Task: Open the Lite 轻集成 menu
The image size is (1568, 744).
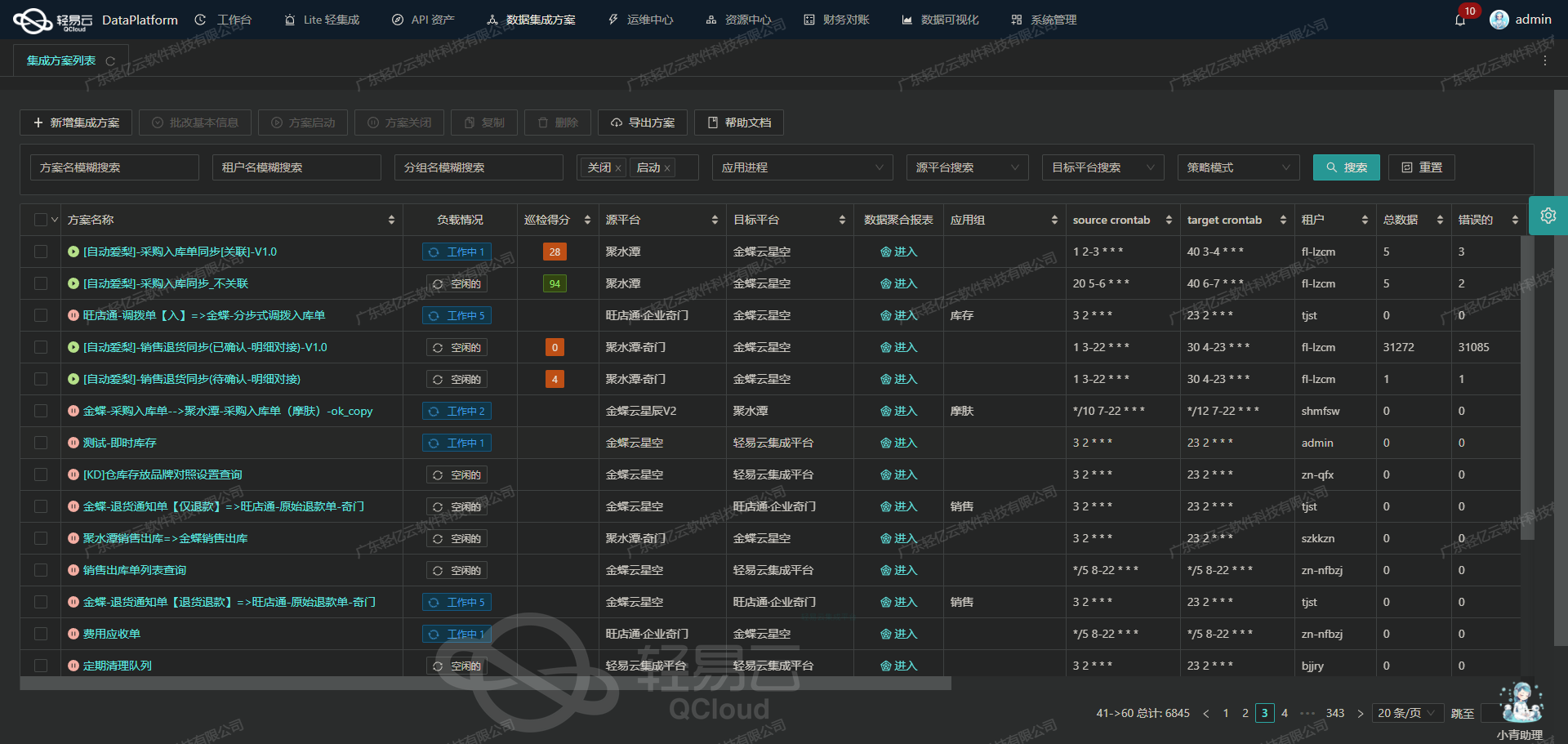Action: [322, 20]
